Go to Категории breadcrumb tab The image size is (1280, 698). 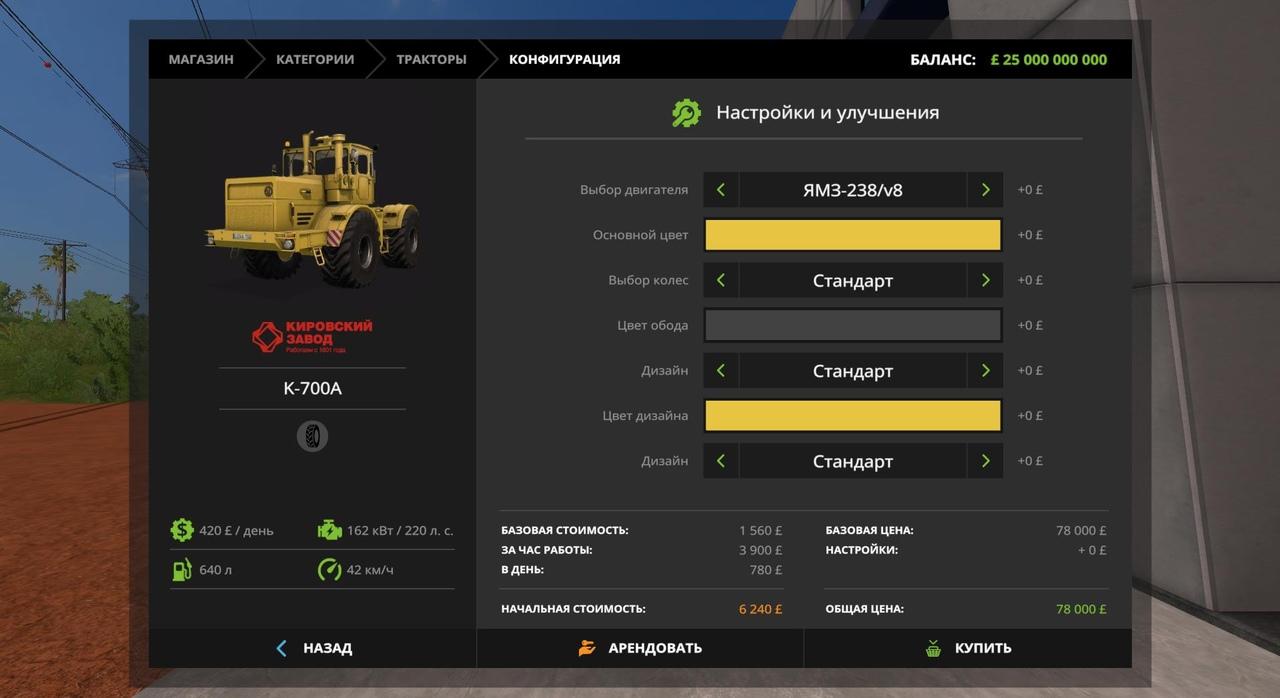tap(315, 59)
